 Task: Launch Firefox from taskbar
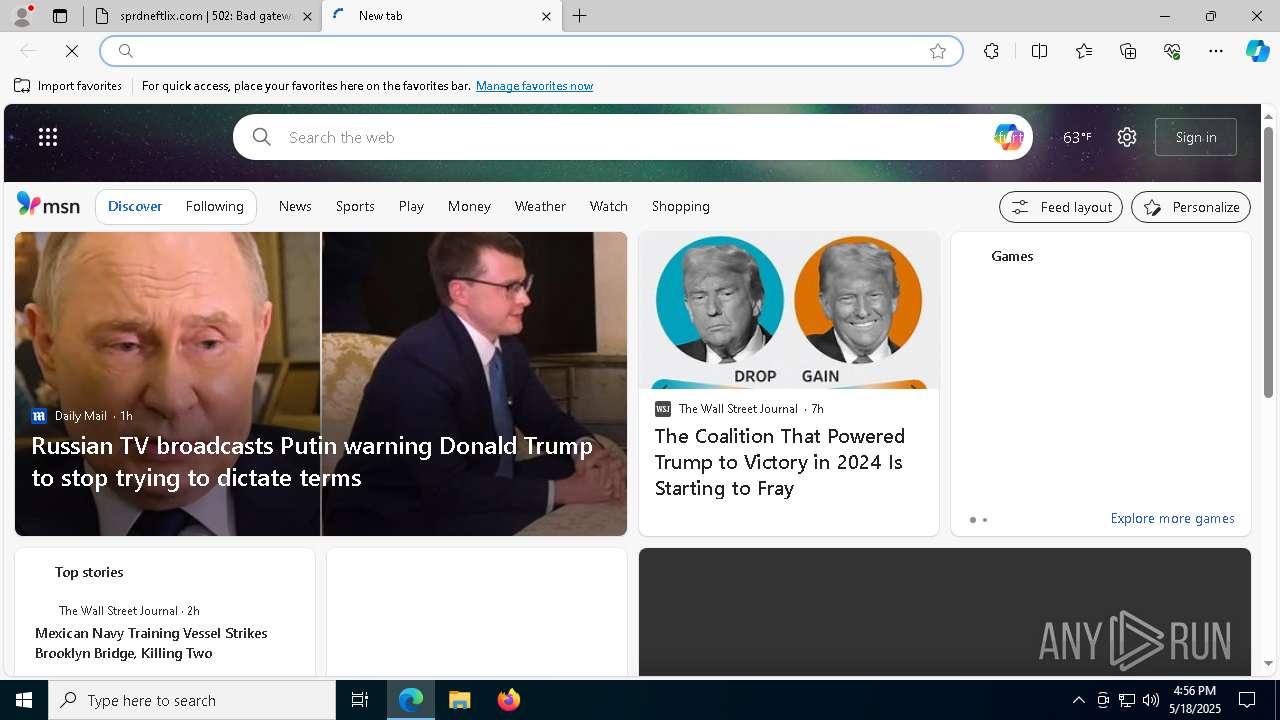point(508,700)
